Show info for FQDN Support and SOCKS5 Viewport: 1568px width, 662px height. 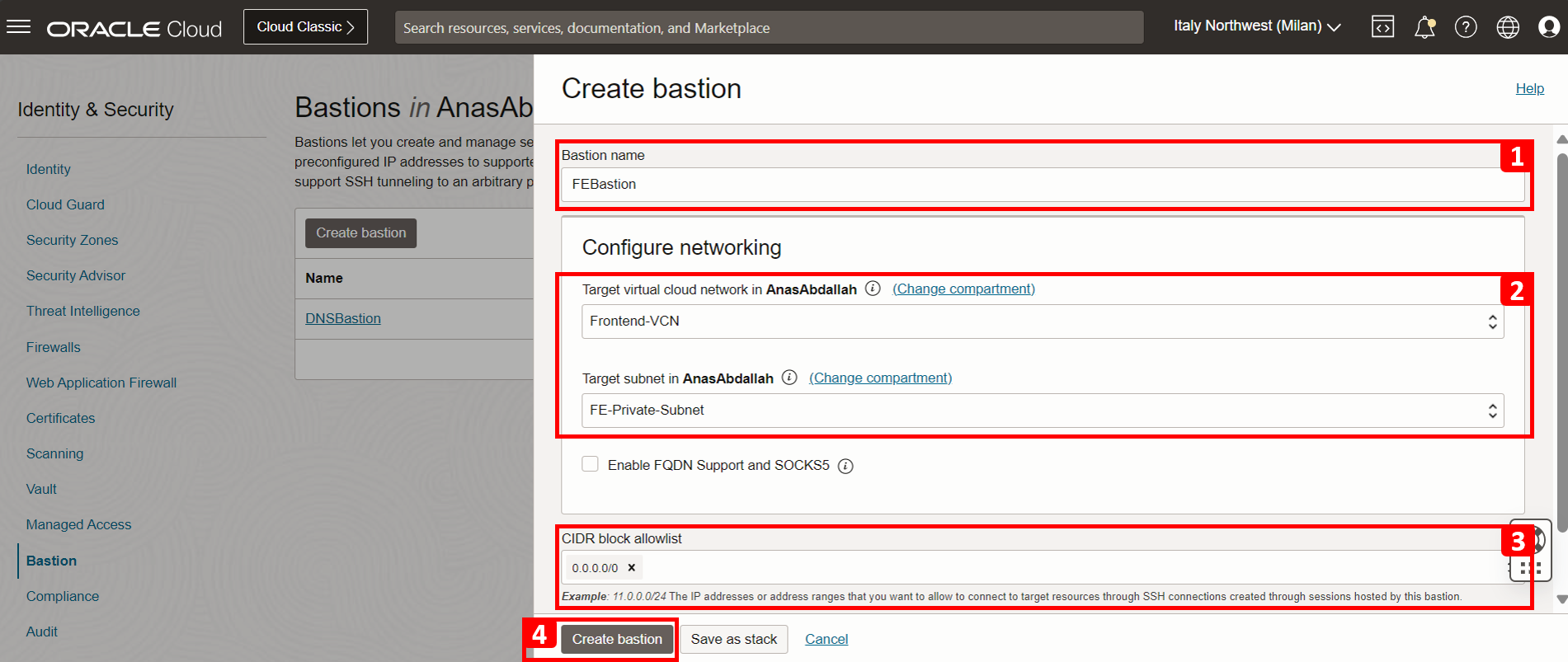[845, 466]
